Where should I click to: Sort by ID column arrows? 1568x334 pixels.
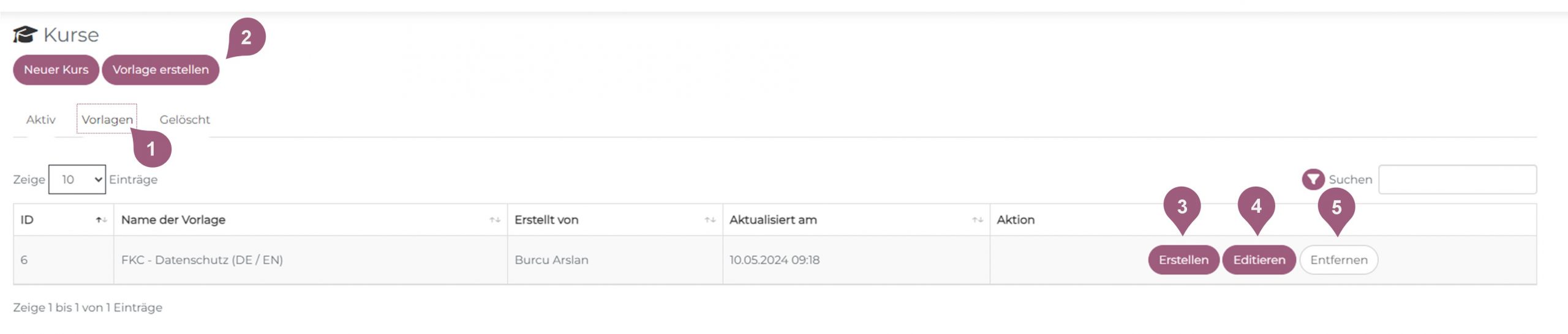101,220
